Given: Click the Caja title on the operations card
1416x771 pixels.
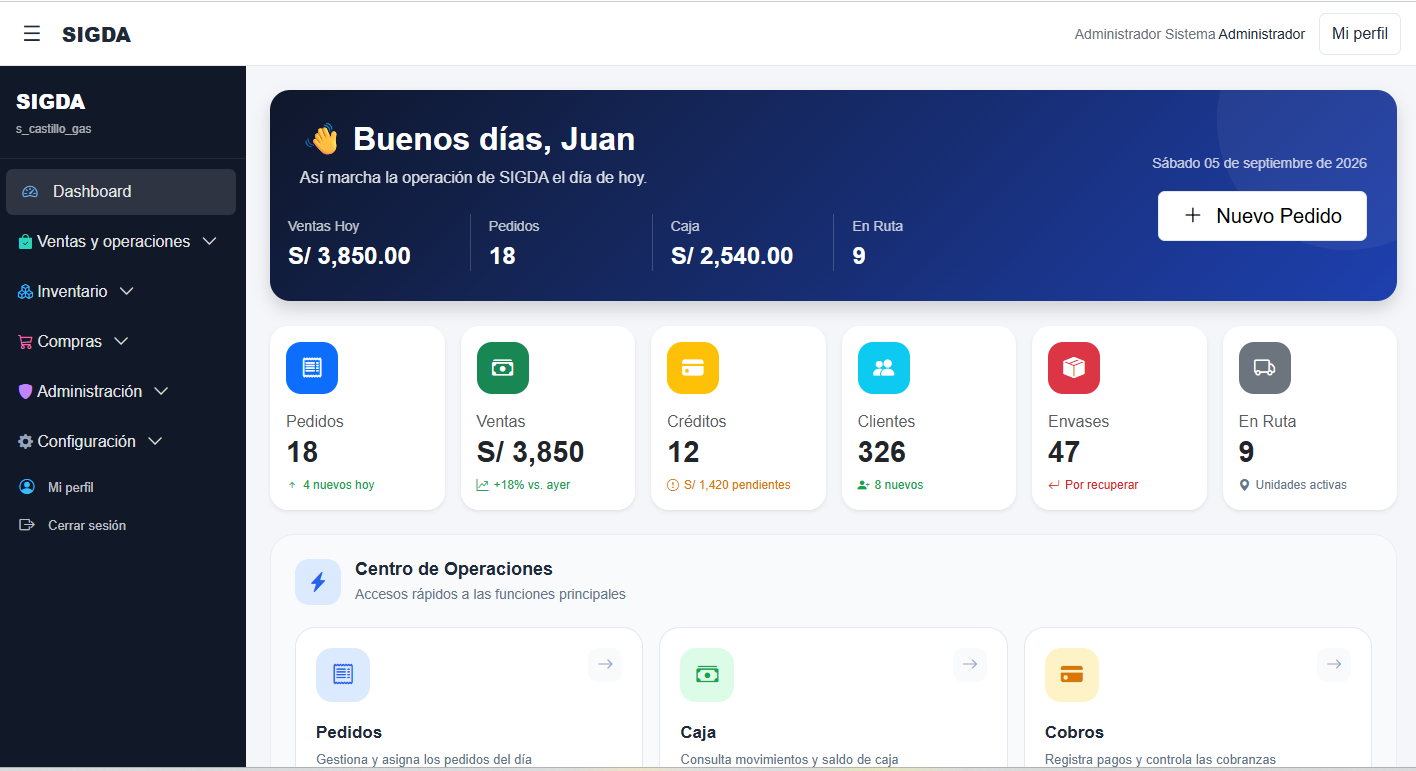Looking at the screenshot, I should point(698,732).
